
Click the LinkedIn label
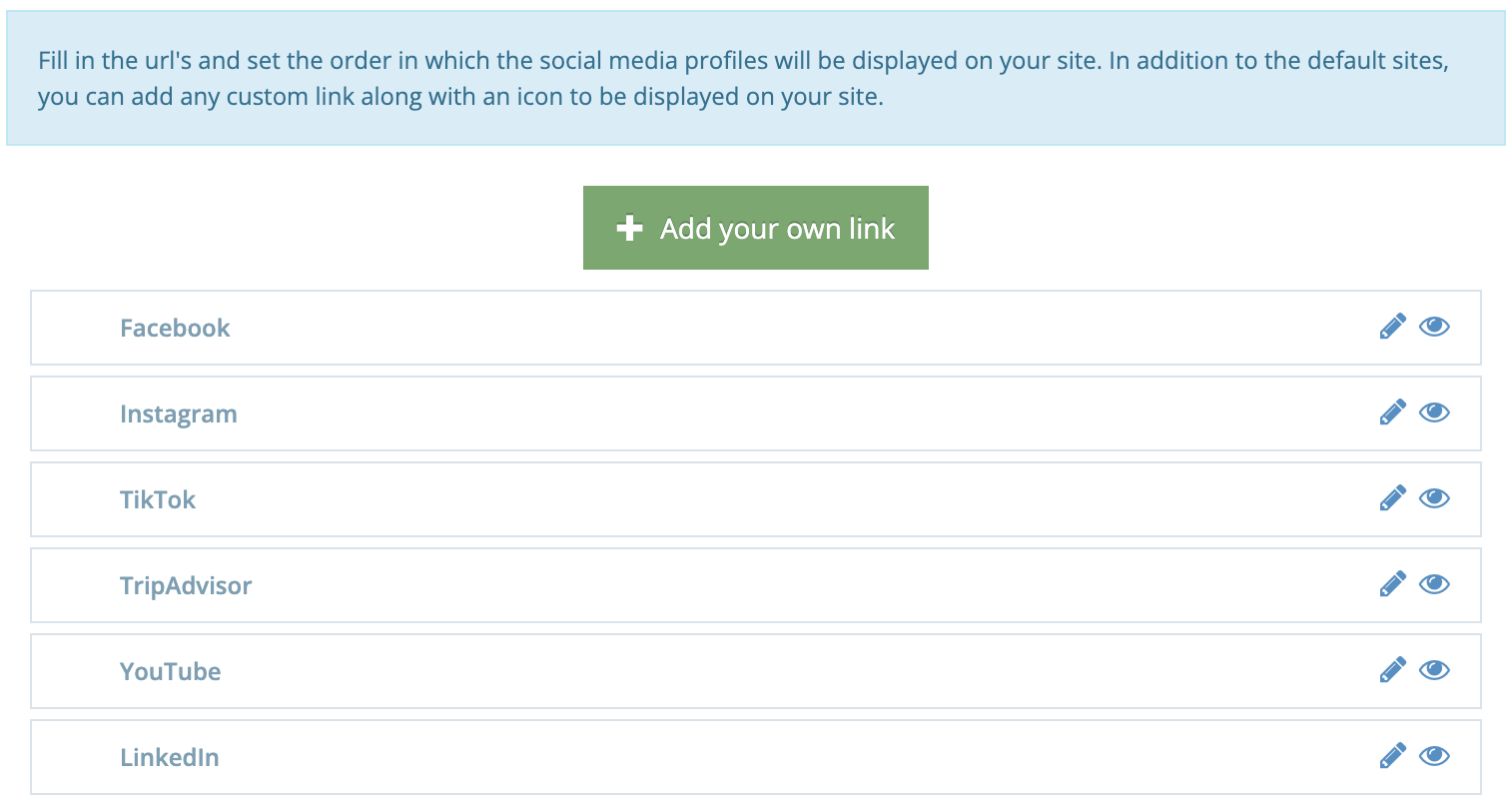169,757
